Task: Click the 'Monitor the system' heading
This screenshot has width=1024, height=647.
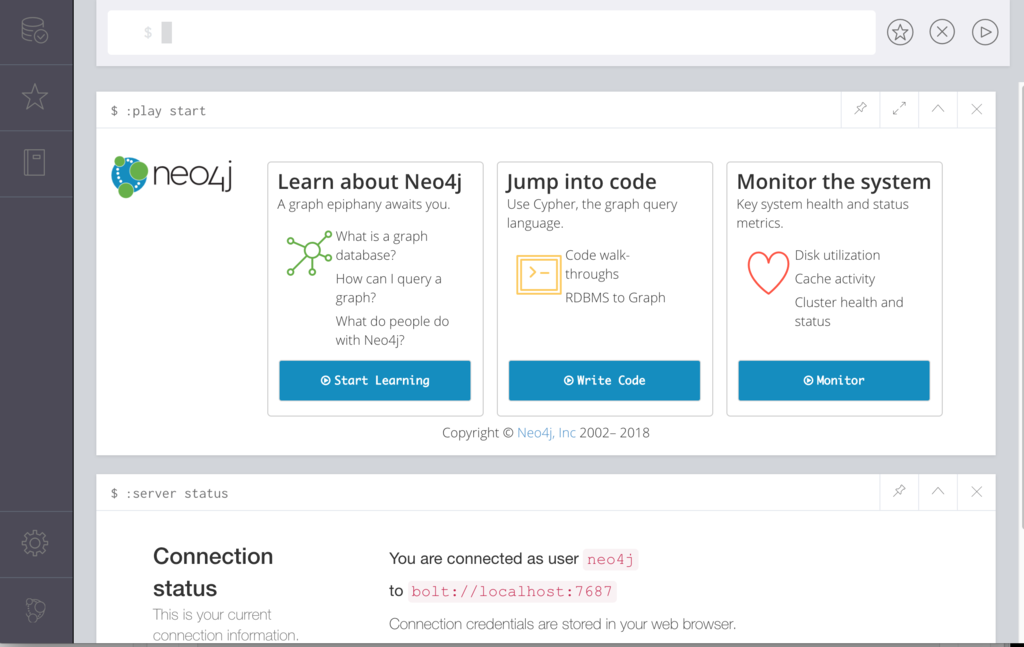Action: (x=834, y=181)
